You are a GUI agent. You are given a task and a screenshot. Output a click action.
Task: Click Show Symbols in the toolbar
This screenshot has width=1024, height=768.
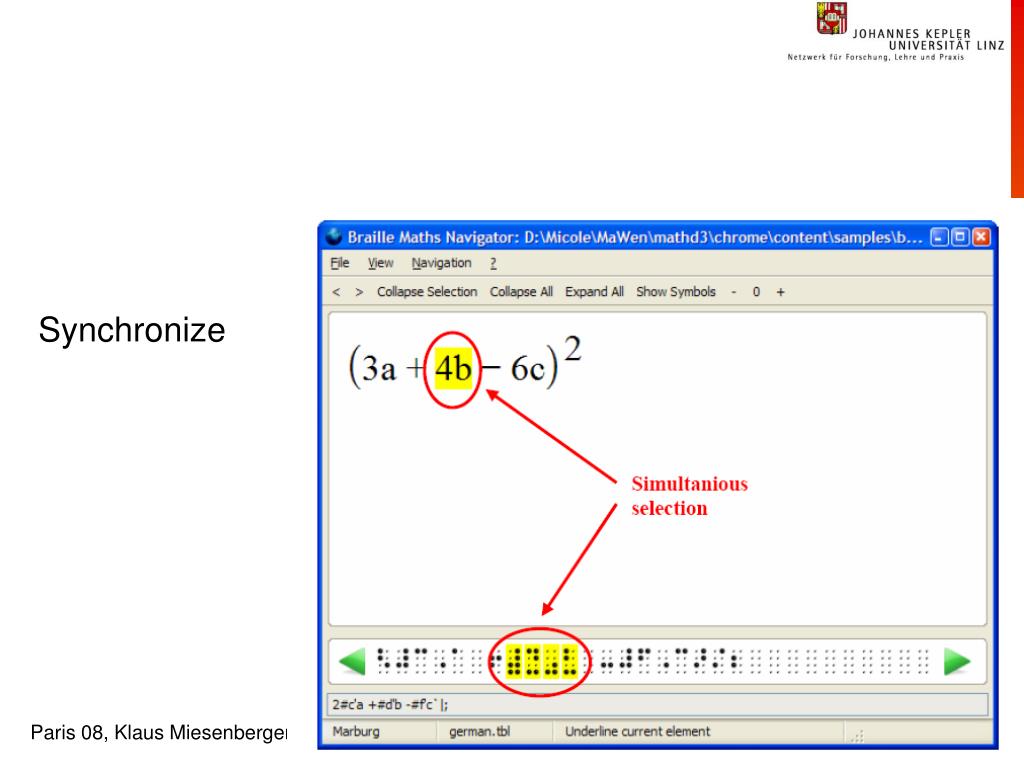point(676,292)
